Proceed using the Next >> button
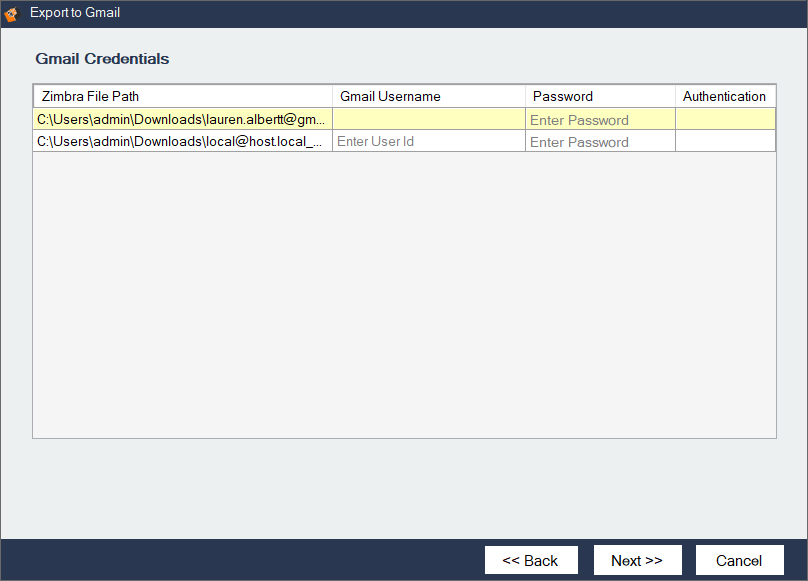Screen dimensions: 808x581 (637, 560)
